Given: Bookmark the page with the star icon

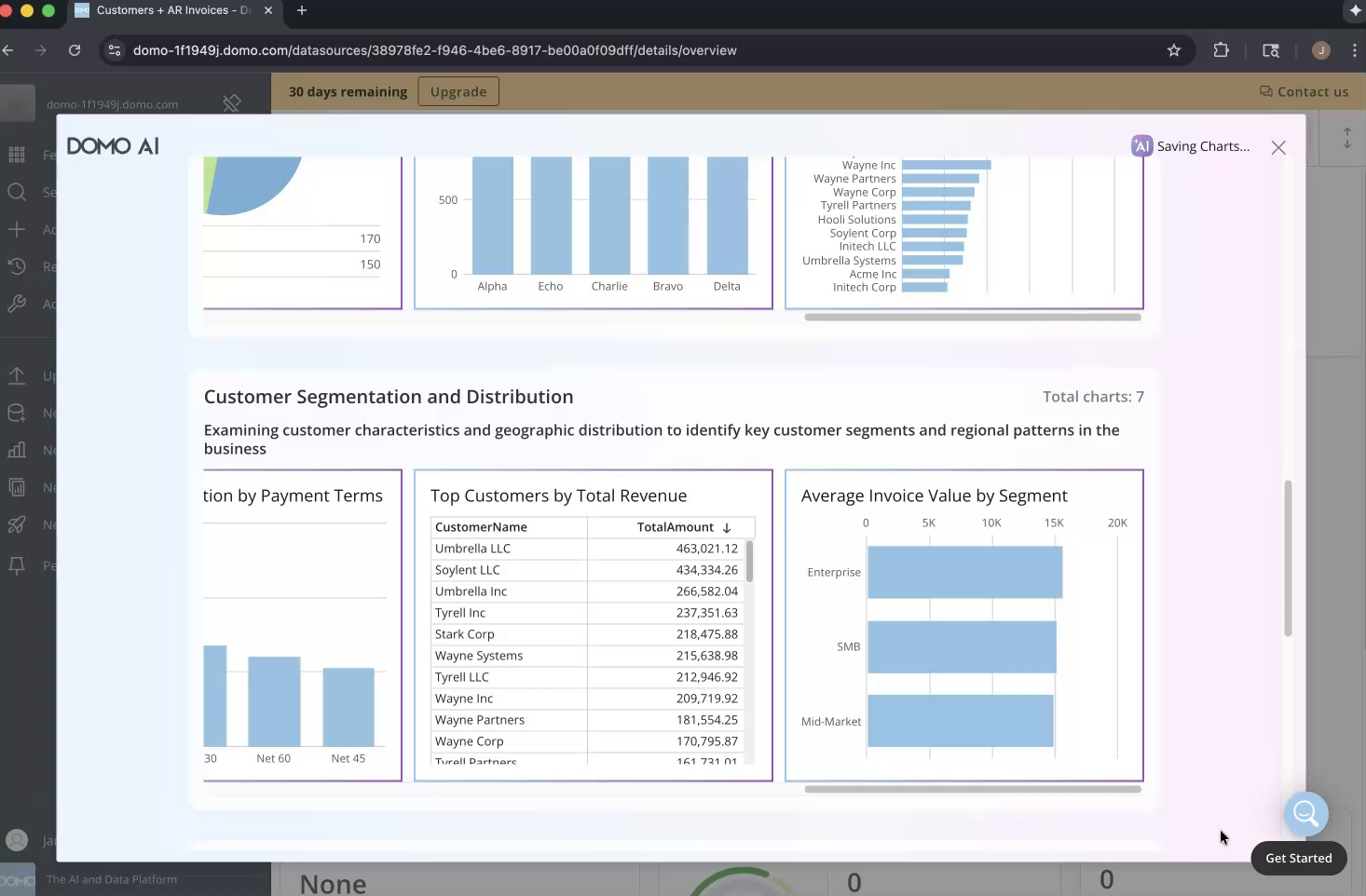Looking at the screenshot, I should [x=1174, y=50].
